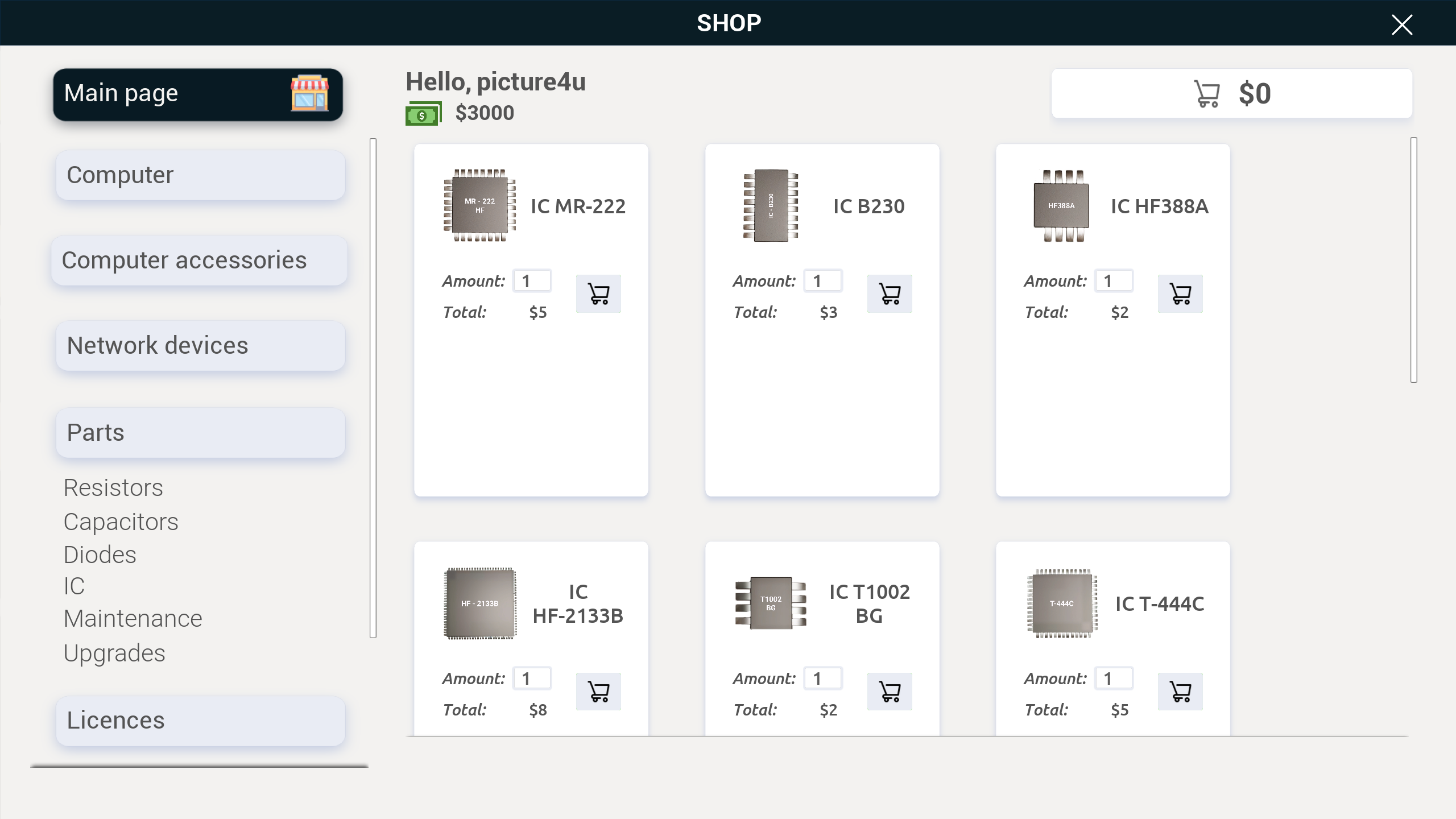
Task: Open Network devices category
Action: click(200, 346)
